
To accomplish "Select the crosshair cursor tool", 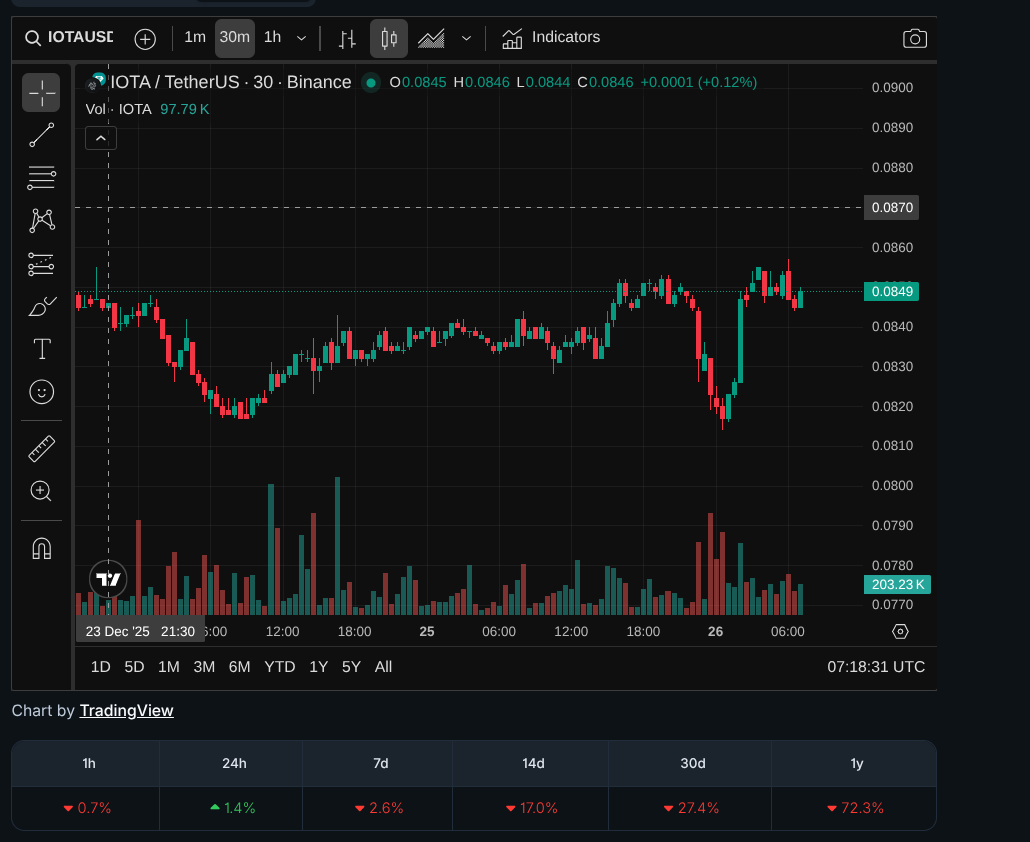I will pos(41,93).
